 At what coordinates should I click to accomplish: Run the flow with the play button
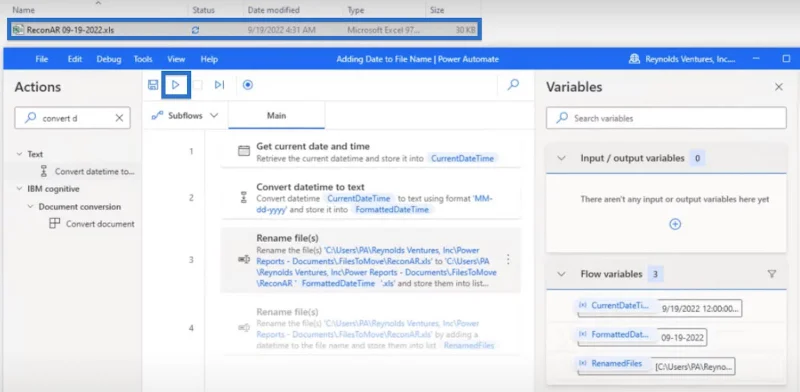point(176,85)
